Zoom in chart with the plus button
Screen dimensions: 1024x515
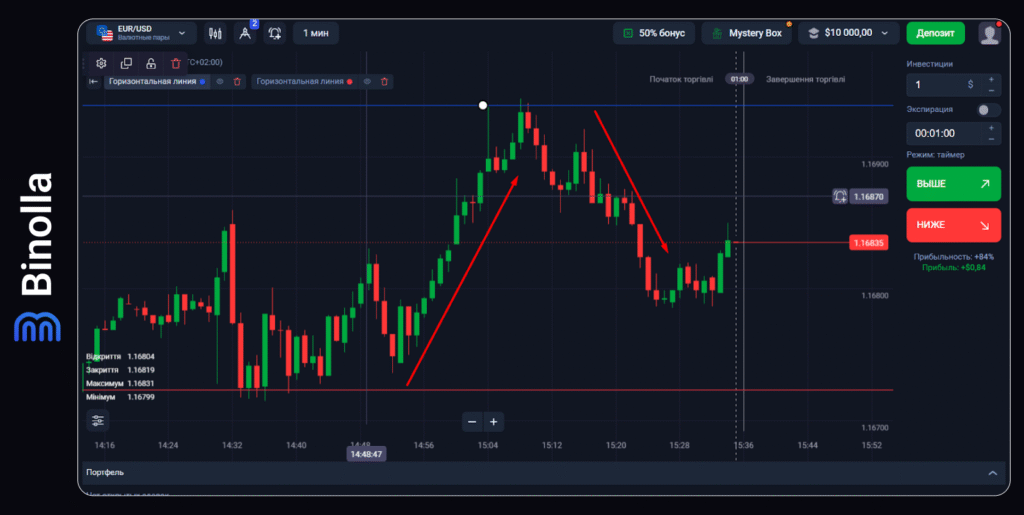[x=493, y=421]
